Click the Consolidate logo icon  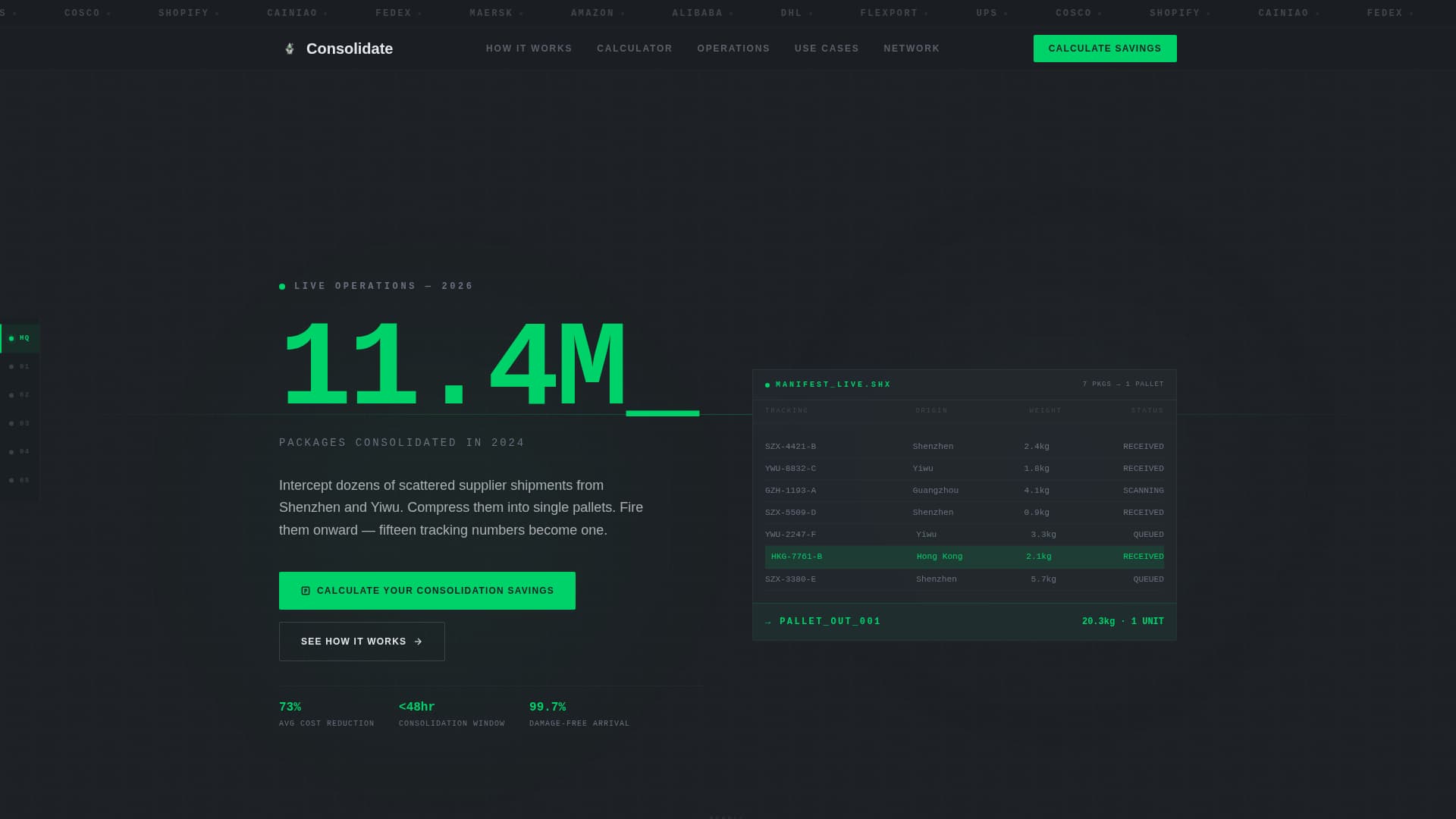pyautogui.click(x=289, y=49)
